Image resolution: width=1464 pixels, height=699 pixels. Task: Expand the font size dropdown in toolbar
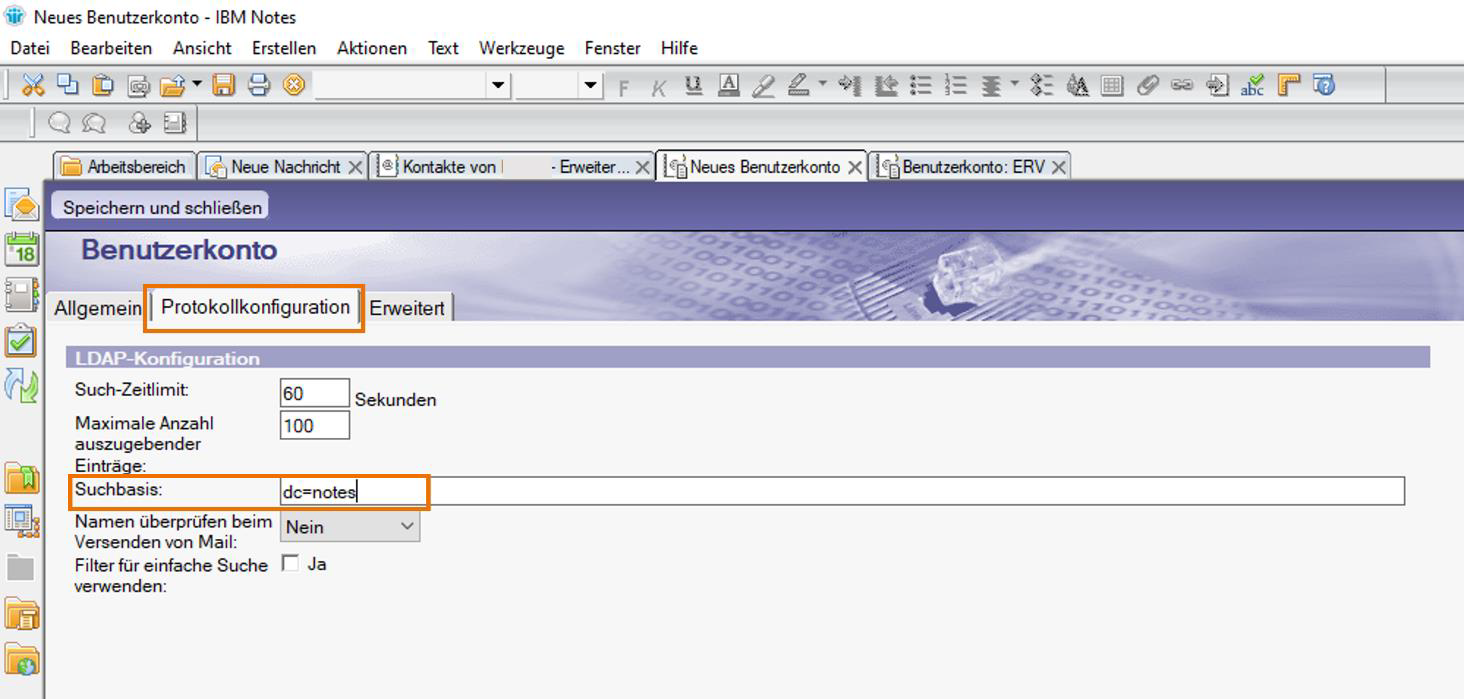[x=591, y=85]
